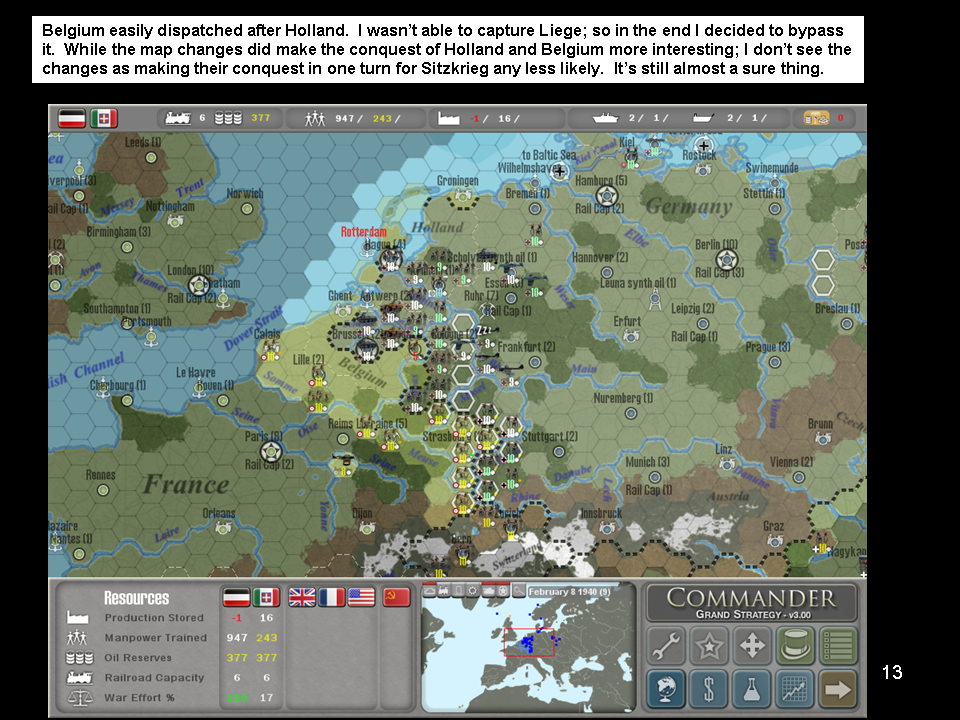Select the German flag in Resources panel
960x720 pixels.
(236, 597)
